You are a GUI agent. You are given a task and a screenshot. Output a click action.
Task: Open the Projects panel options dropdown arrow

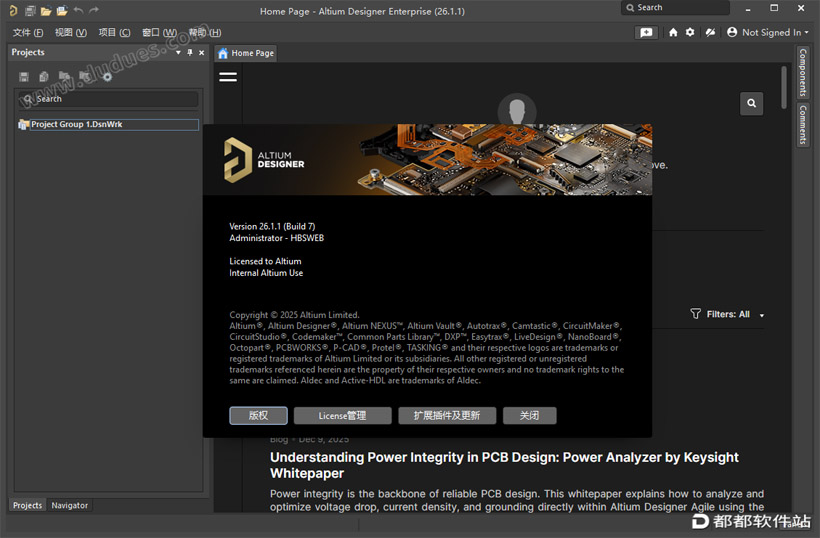click(178, 52)
